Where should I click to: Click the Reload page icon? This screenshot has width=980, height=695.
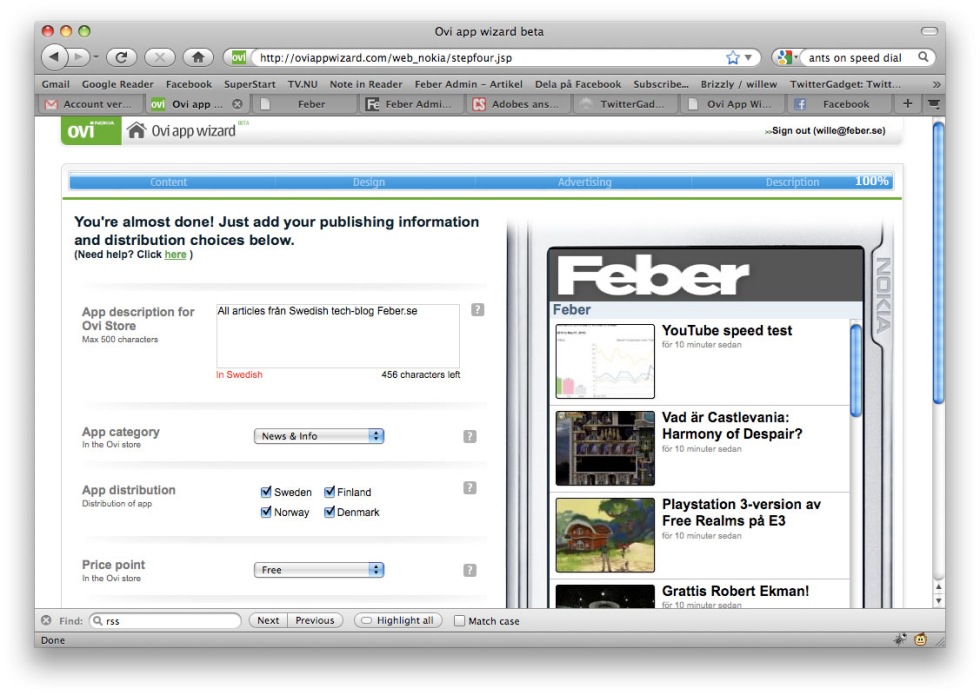tap(121, 58)
